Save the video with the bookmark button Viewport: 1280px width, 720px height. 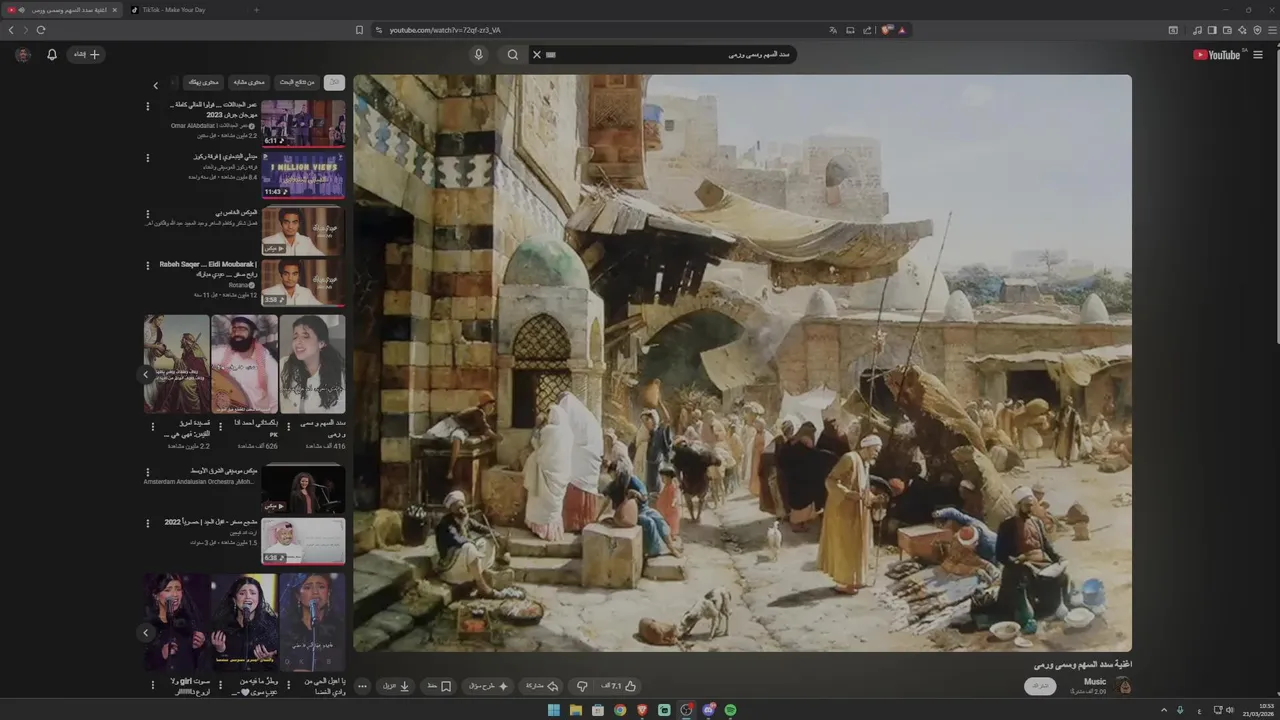[439, 686]
